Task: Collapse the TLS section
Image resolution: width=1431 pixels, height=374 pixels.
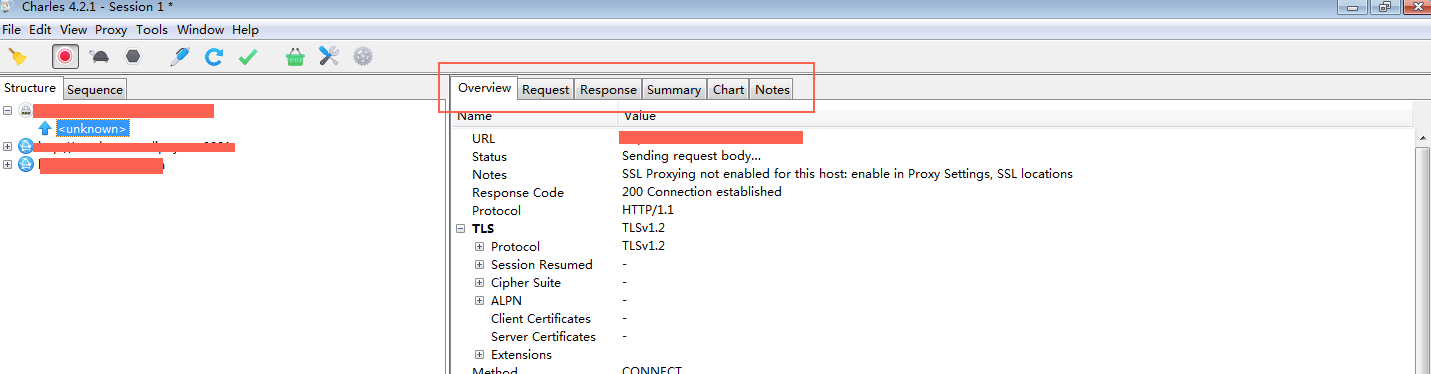Action: pyautogui.click(x=461, y=229)
